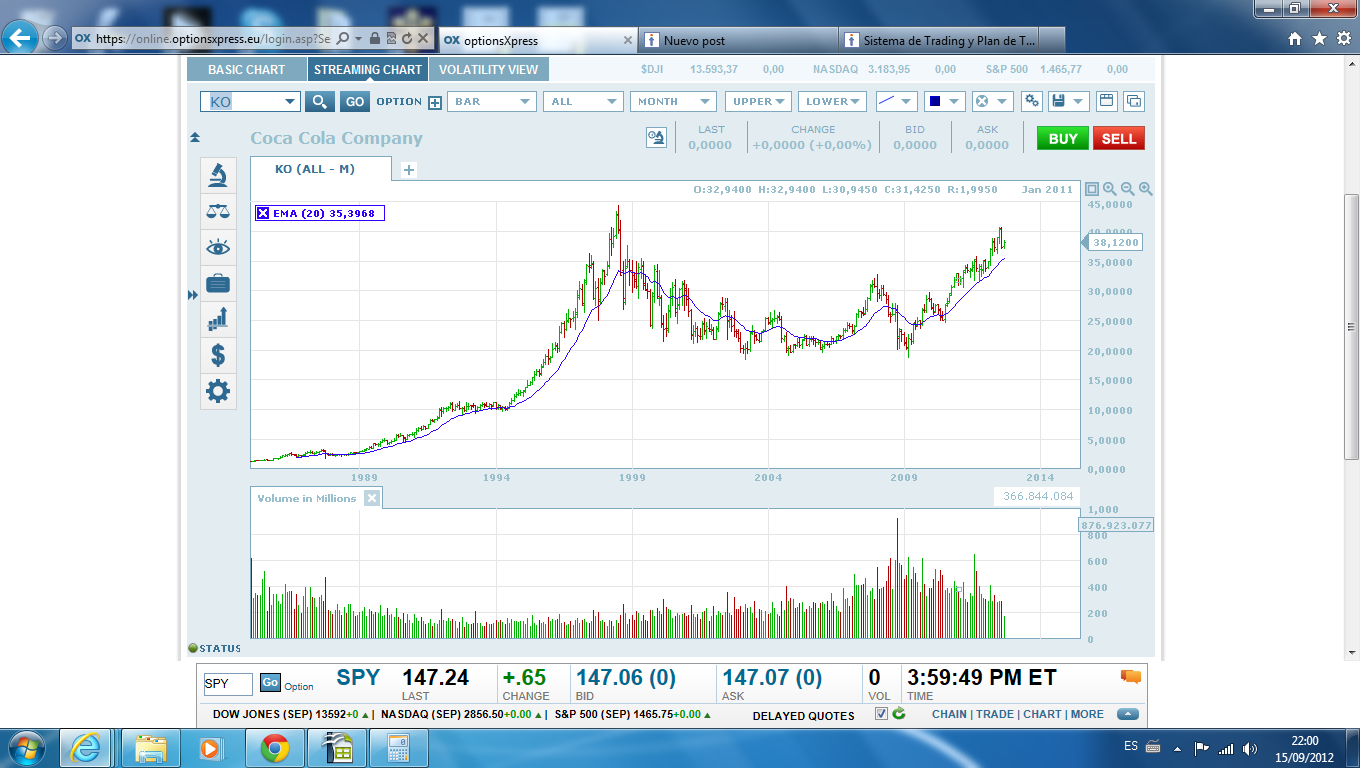Open the blue color swatch dropdown
The width and height of the screenshot is (1360, 768).
945,101
